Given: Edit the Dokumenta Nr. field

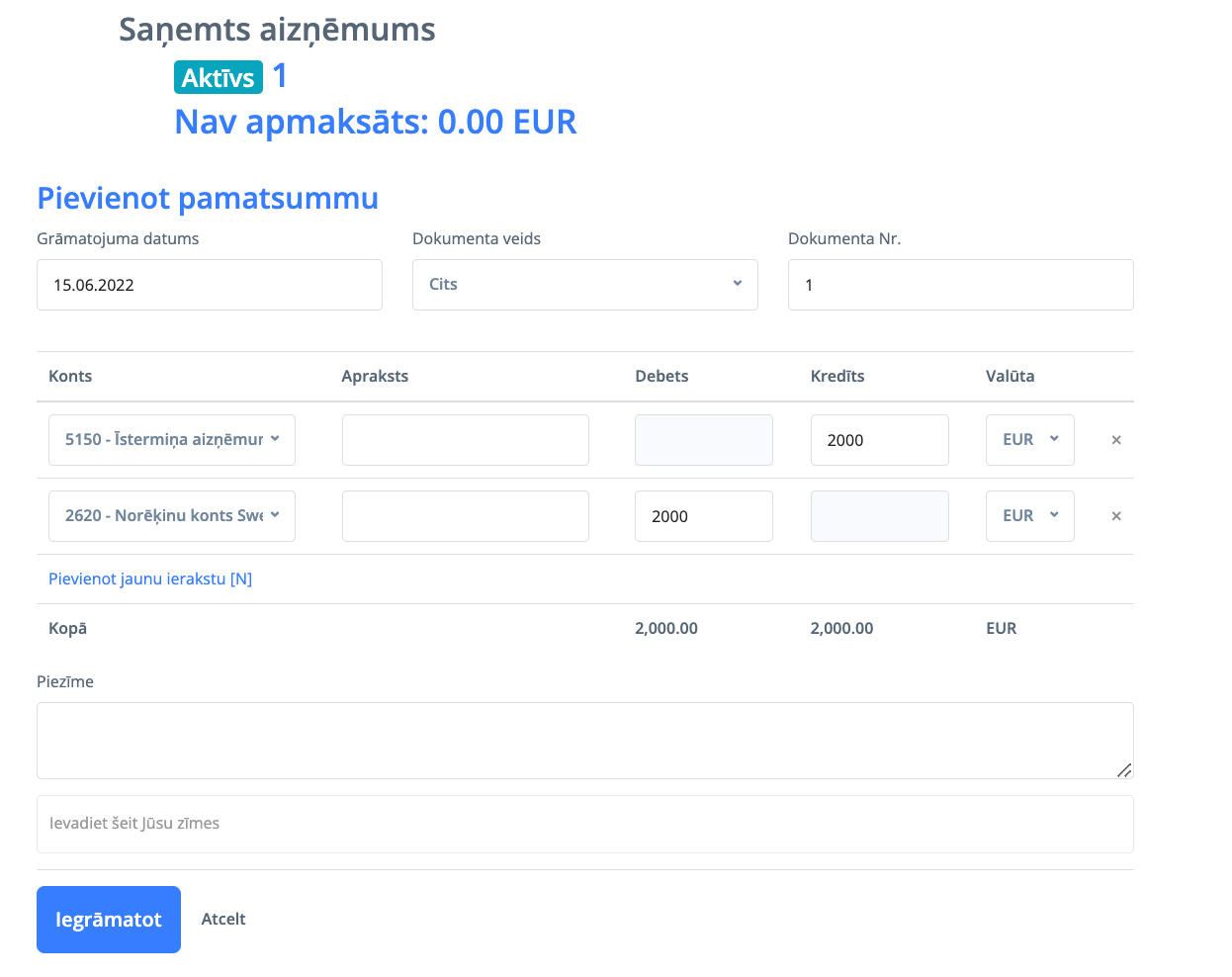Looking at the screenshot, I should 961,285.
